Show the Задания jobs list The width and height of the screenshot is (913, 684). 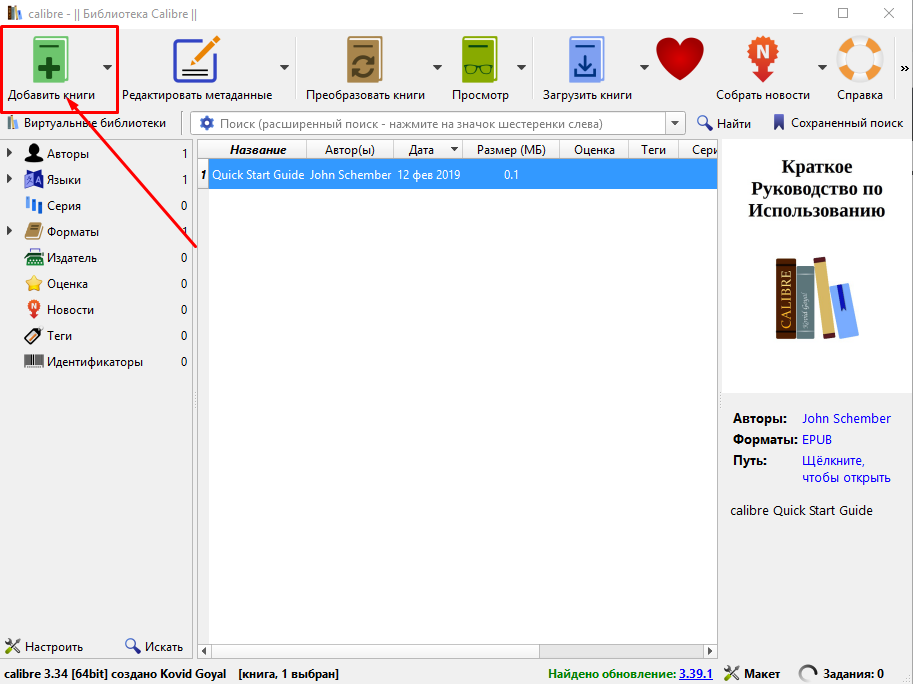(841, 674)
